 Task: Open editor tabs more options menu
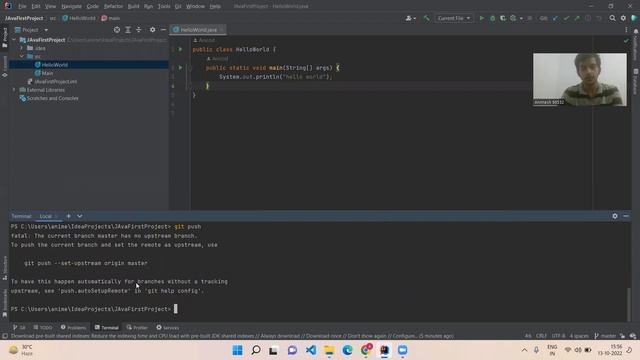click(x=626, y=30)
